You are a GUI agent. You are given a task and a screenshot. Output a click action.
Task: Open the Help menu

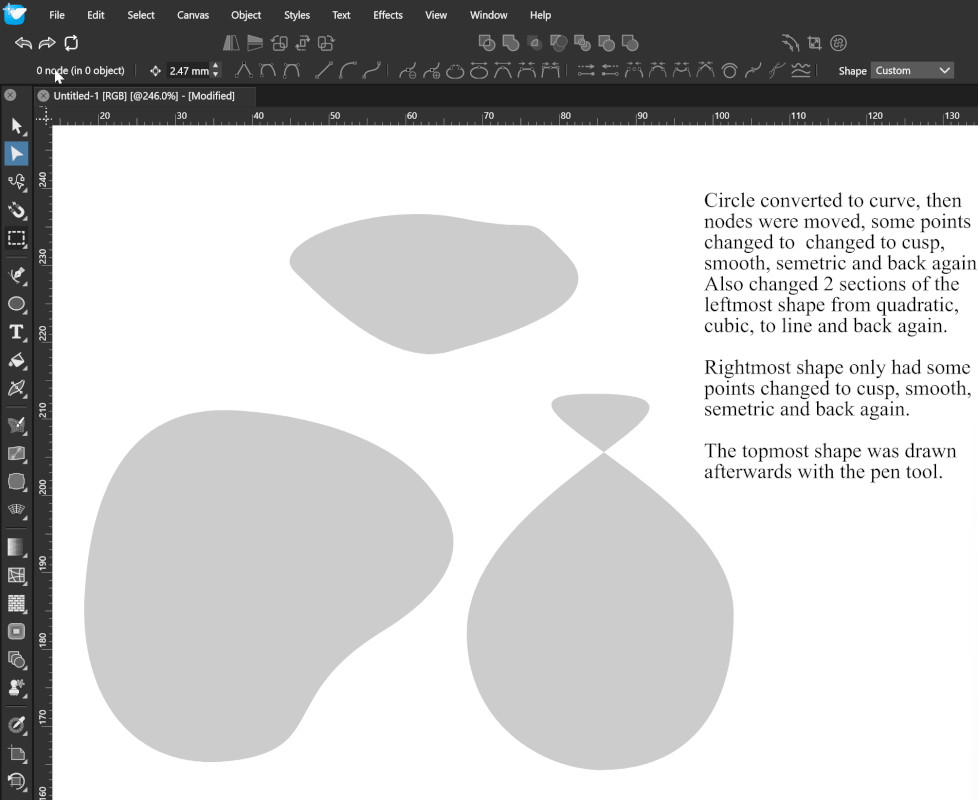[540, 15]
